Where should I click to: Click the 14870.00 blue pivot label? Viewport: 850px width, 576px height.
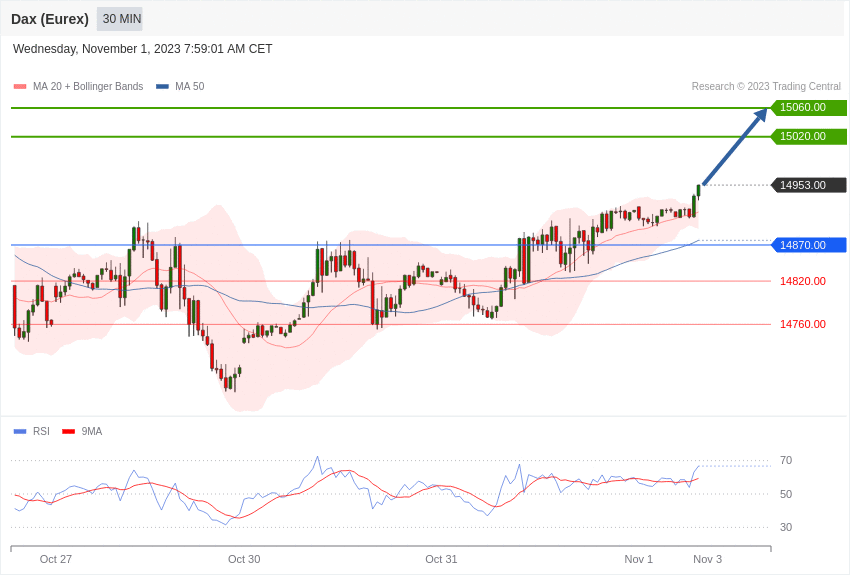tap(808, 245)
